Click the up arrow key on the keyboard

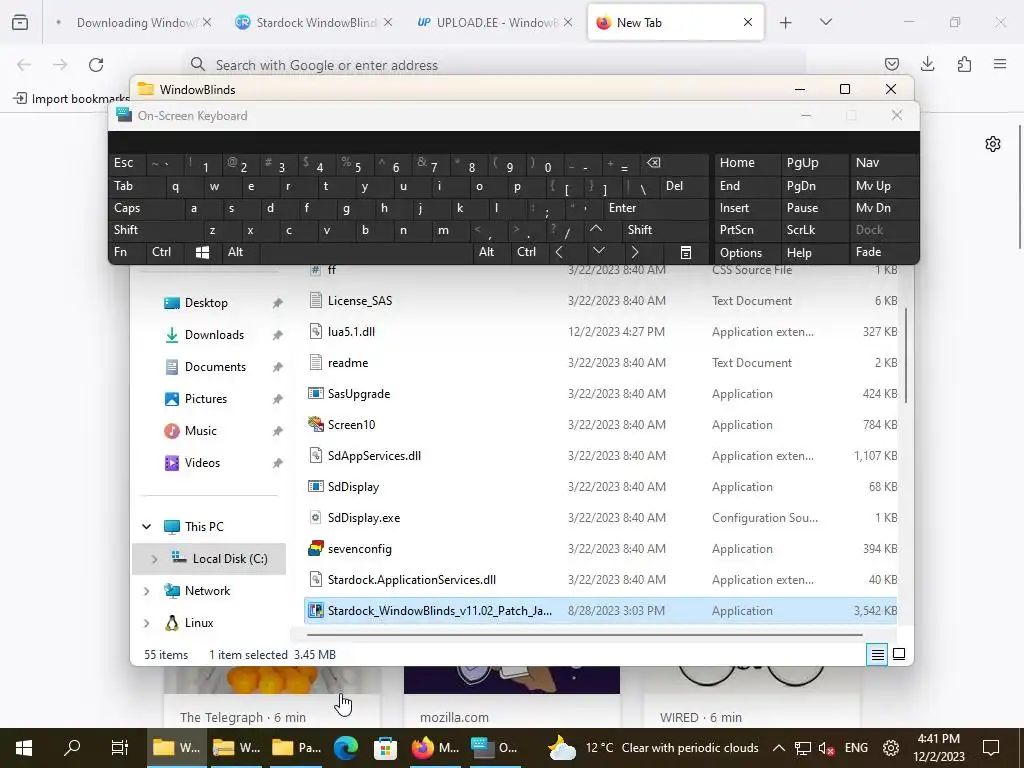coord(596,229)
